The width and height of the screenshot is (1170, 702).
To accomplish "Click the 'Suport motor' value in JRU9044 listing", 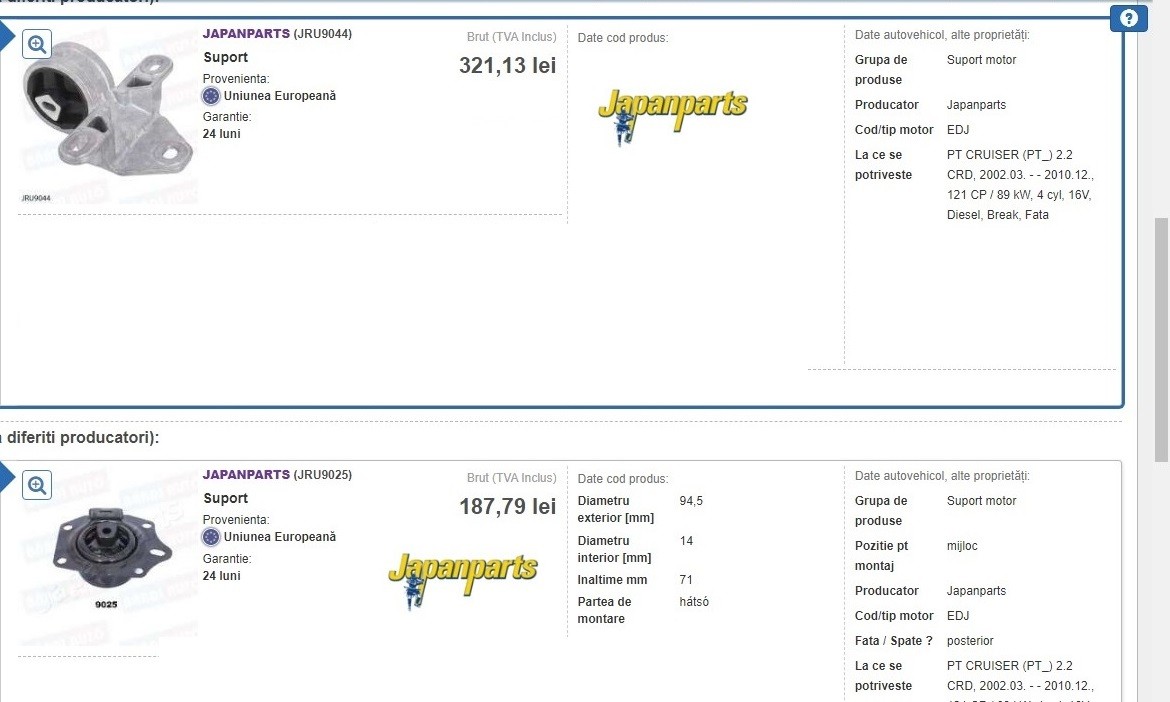I will click(981, 60).
